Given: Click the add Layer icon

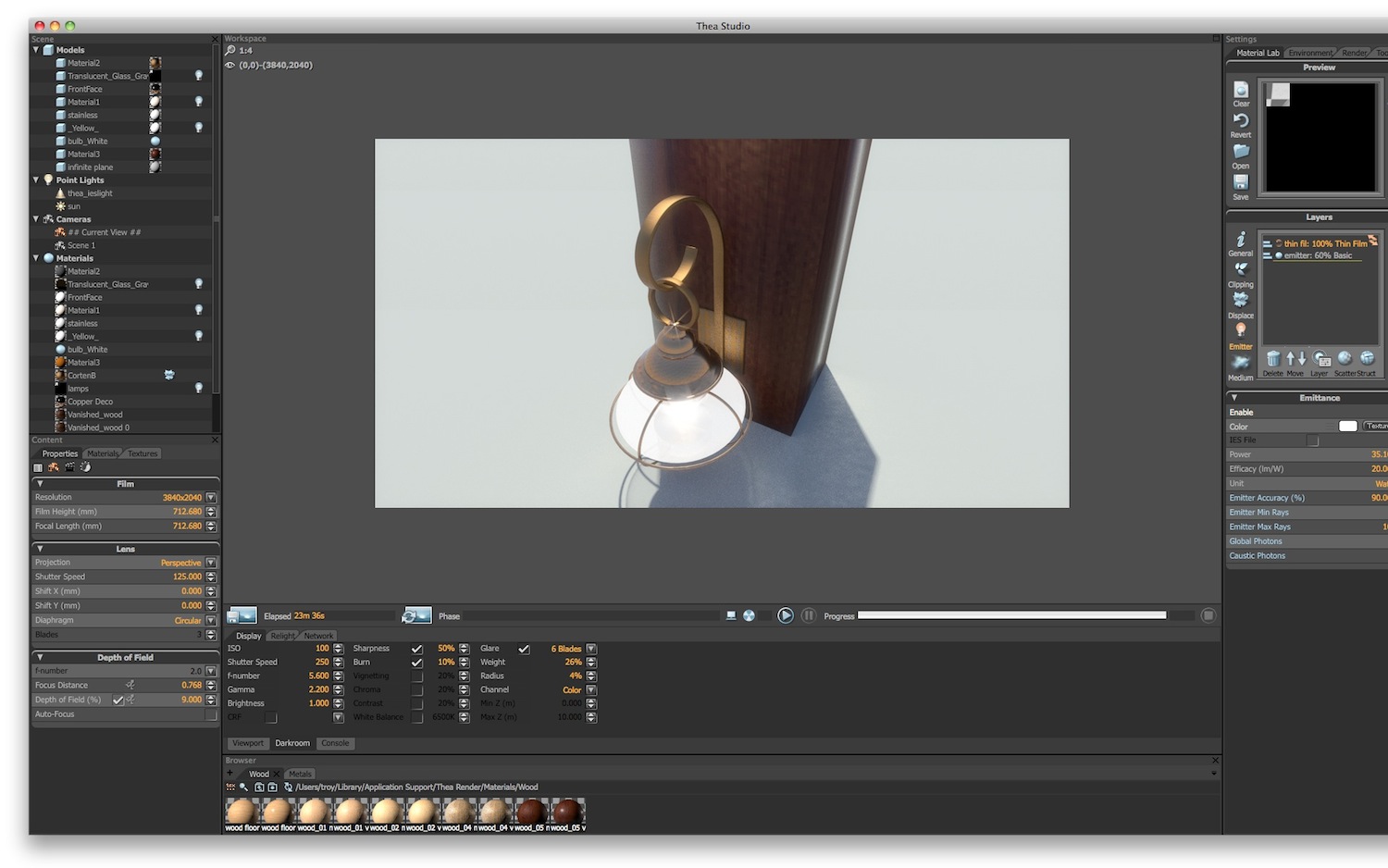Looking at the screenshot, I should [x=1321, y=358].
